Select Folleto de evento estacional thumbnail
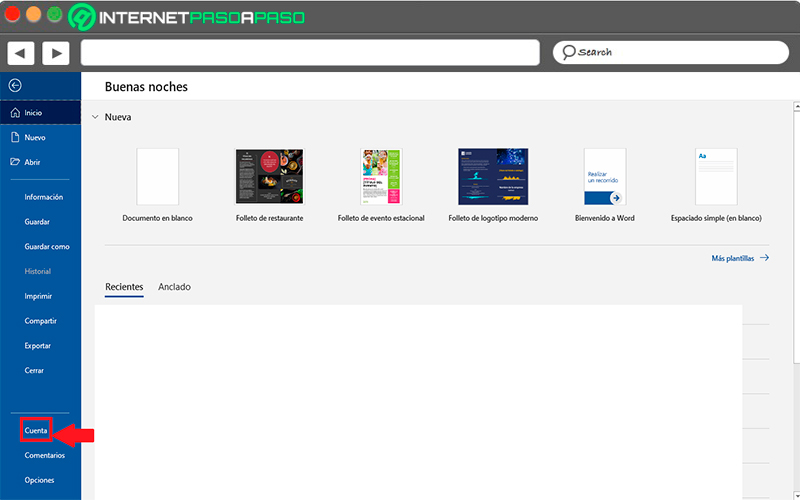Screen dimensions: 800x500 tap(381, 177)
